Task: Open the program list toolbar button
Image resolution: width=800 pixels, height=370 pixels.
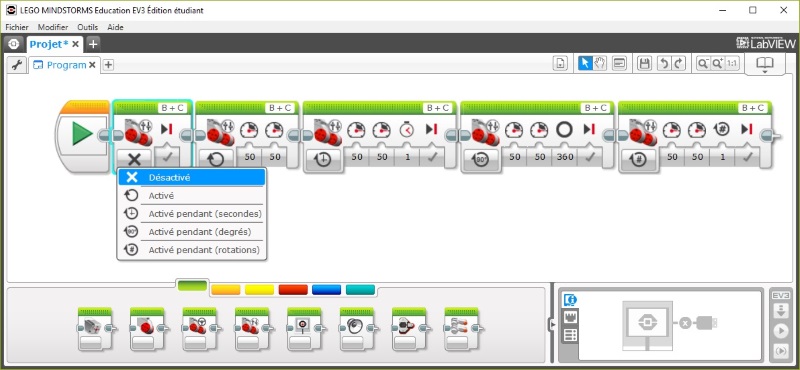Action: [560, 64]
